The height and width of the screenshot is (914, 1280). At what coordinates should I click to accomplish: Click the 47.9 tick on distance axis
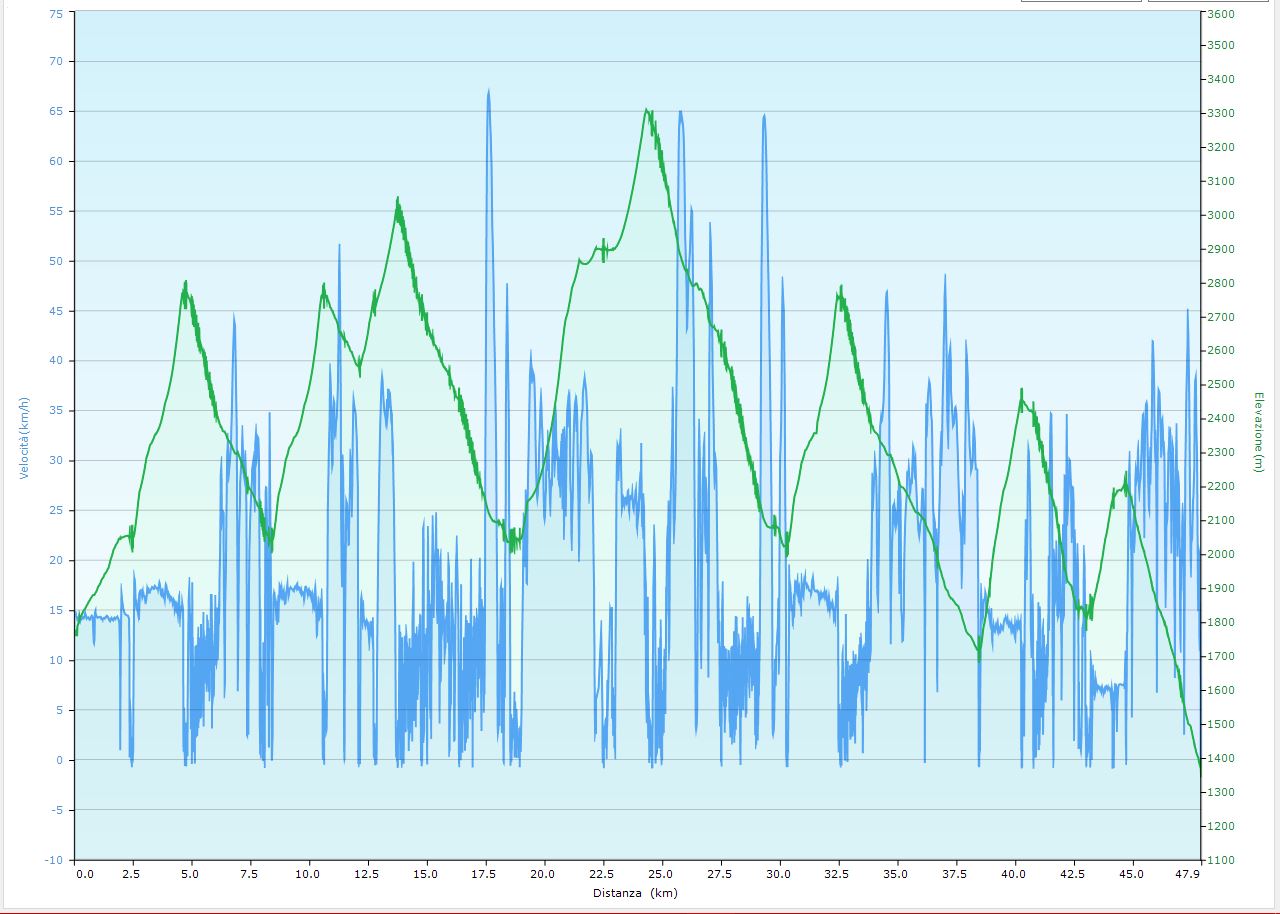coord(1188,874)
